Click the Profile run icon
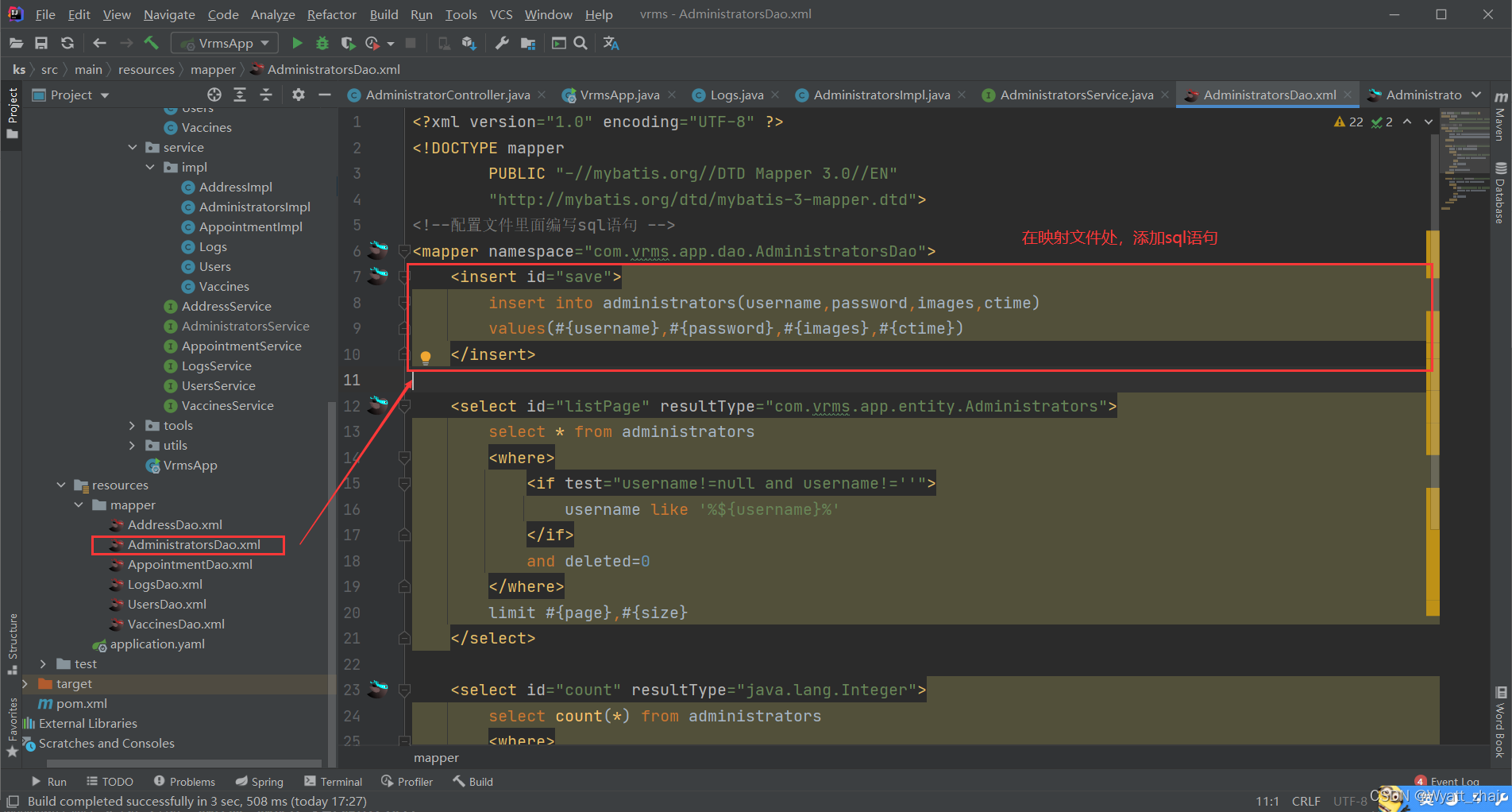This screenshot has height=812, width=1512. (372, 43)
